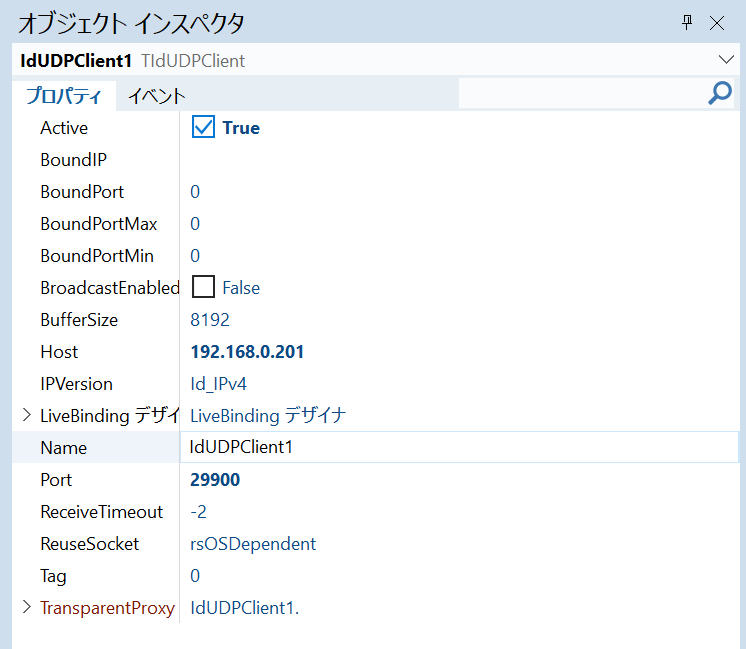Select the ReceiveTimeout property row
The width and height of the screenshot is (746, 649).
tap(101, 511)
